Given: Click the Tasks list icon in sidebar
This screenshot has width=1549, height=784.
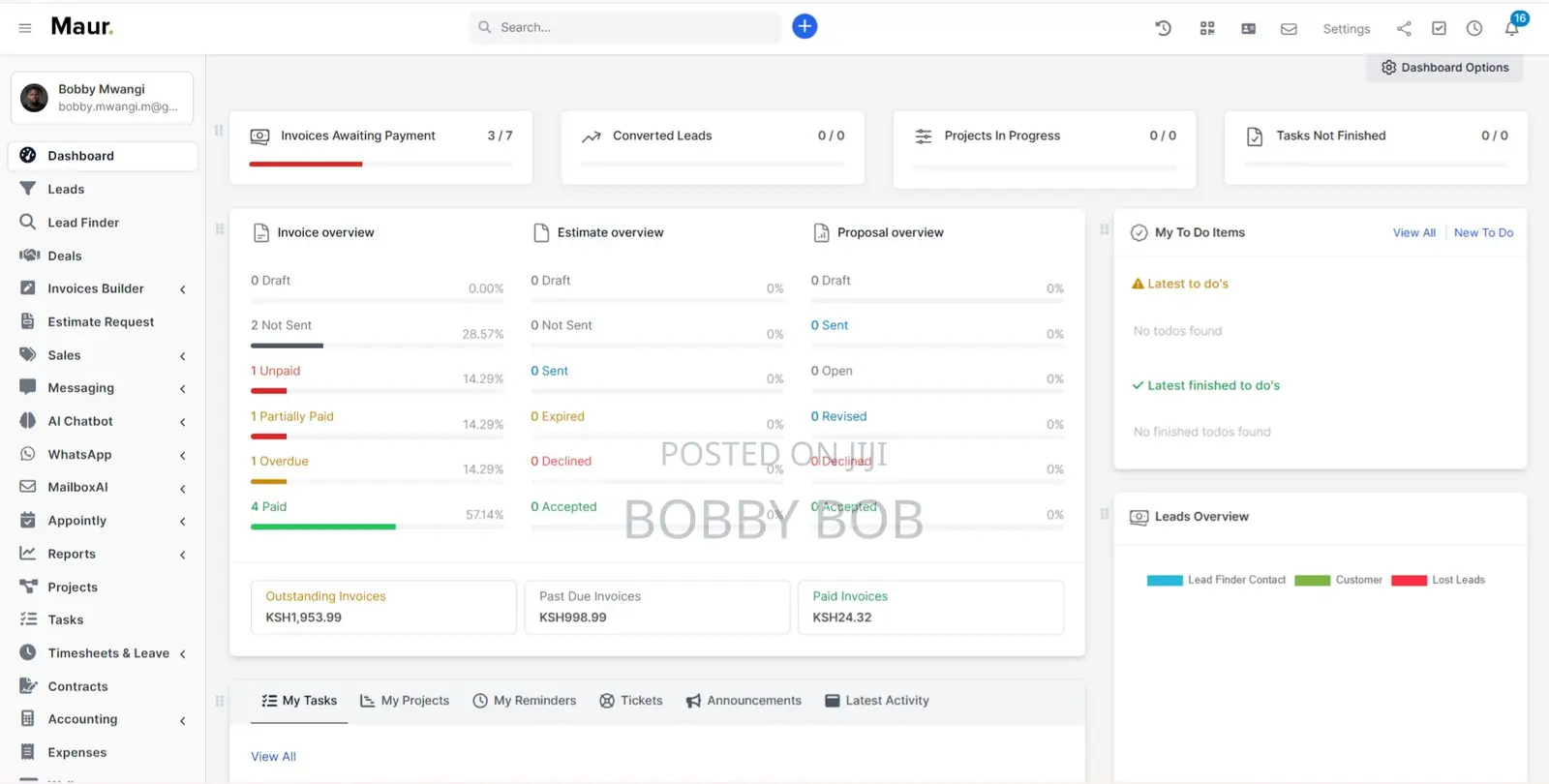Looking at the screenshot, I should [x=28, y=619].
